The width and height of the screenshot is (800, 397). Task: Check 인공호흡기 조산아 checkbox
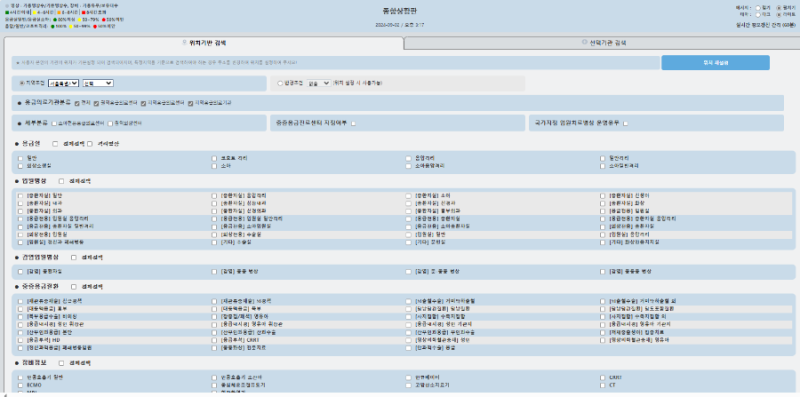click(215, 378)
